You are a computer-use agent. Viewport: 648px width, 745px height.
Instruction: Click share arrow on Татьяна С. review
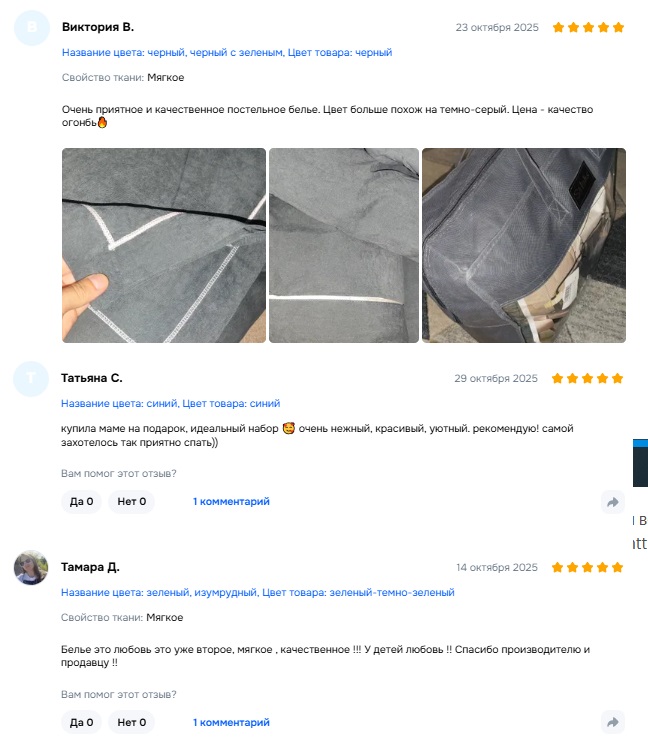(612, 502)
